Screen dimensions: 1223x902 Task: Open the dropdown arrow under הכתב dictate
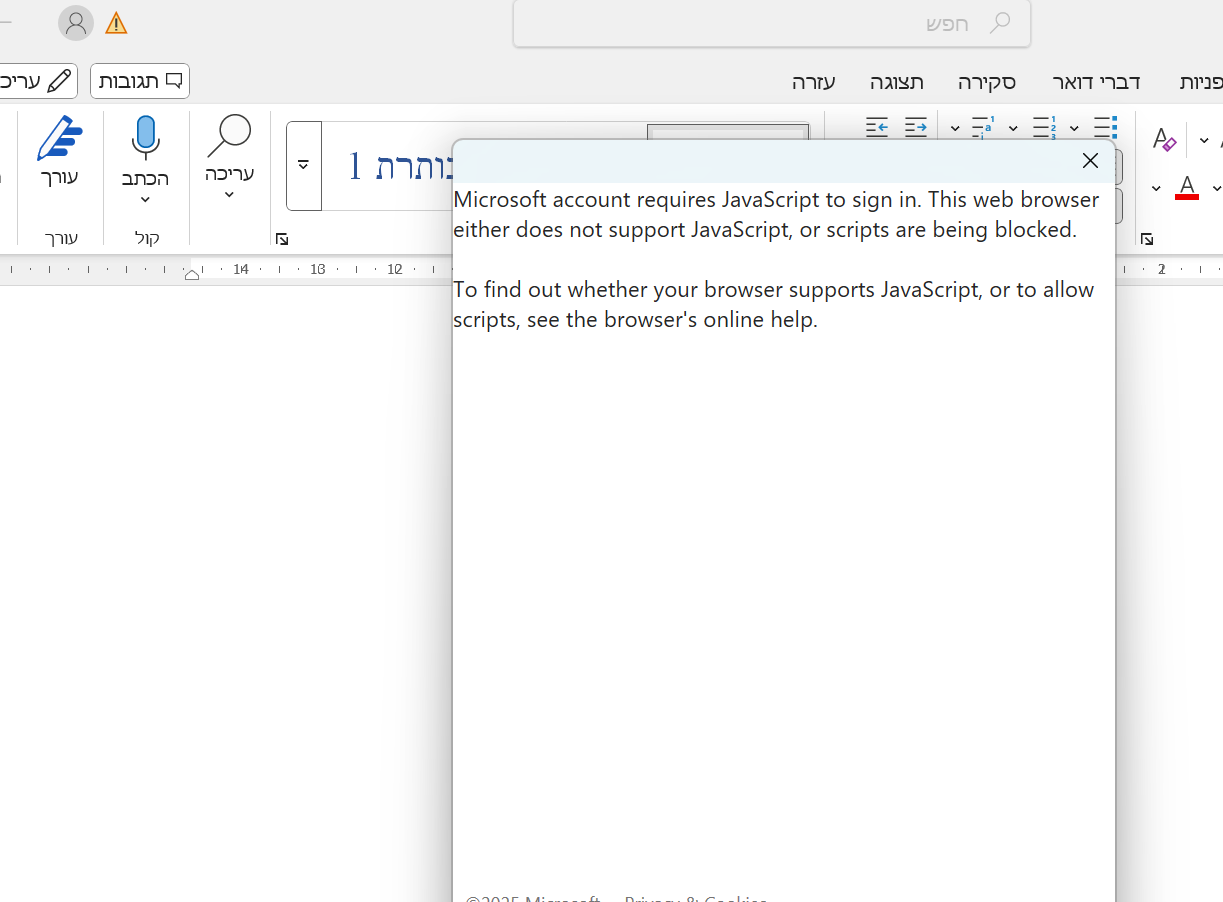pyautogui.click(x=145, y=200)
